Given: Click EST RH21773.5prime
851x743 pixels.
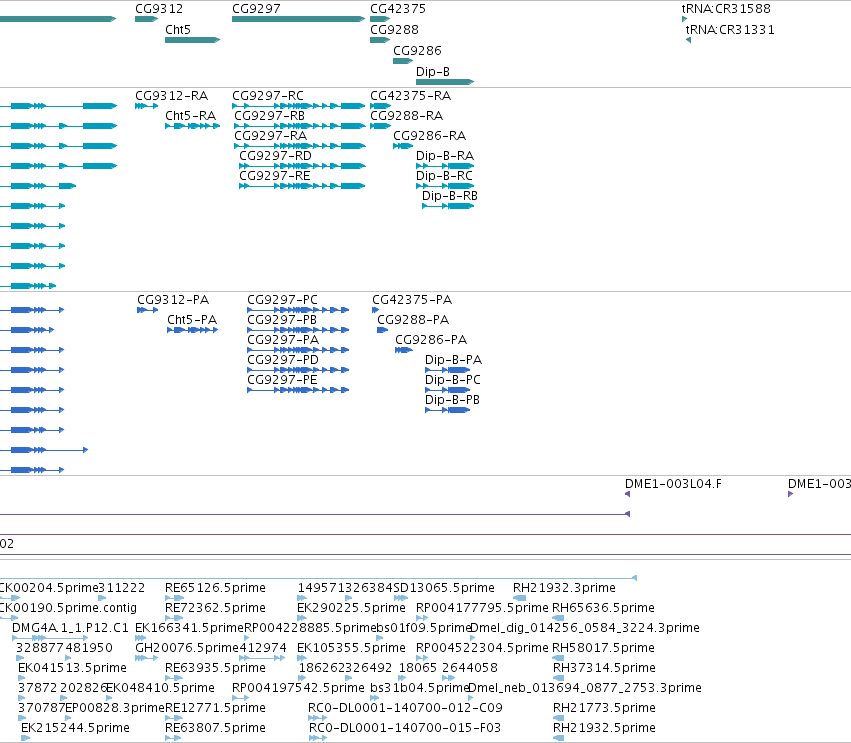Looking at the screenshot, I should [604, 709].
